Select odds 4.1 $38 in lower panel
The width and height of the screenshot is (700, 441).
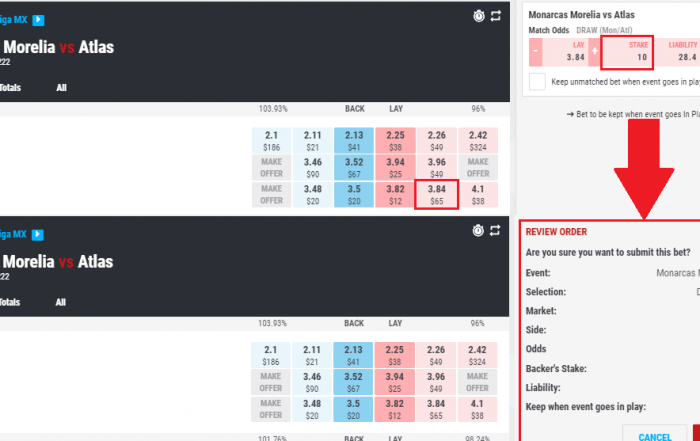(x=477, y=409)
